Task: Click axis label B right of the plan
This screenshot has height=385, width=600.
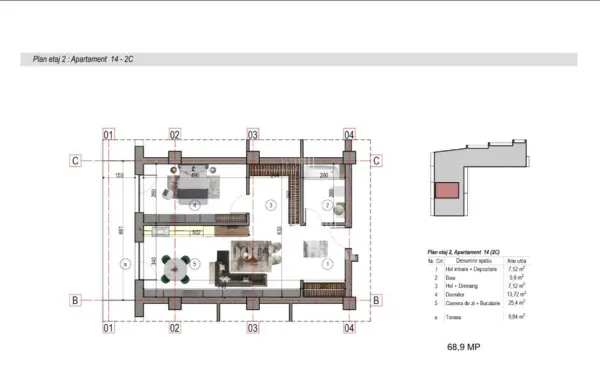Action: point(376,300)
